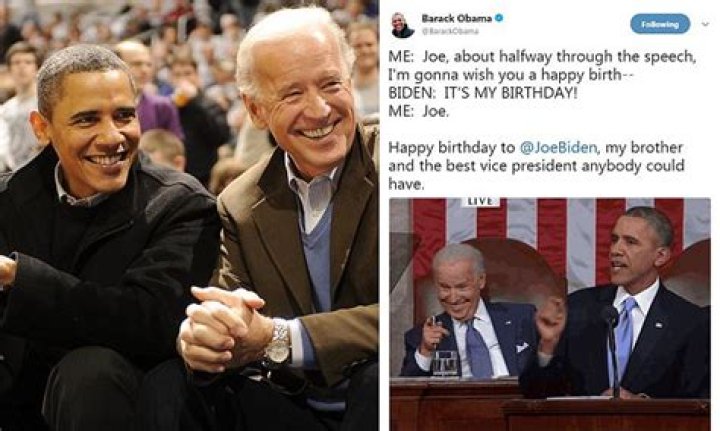Click the light blue tie at podium
The height and width of the screenshot is (431, 720).
(x=624, y=331)
